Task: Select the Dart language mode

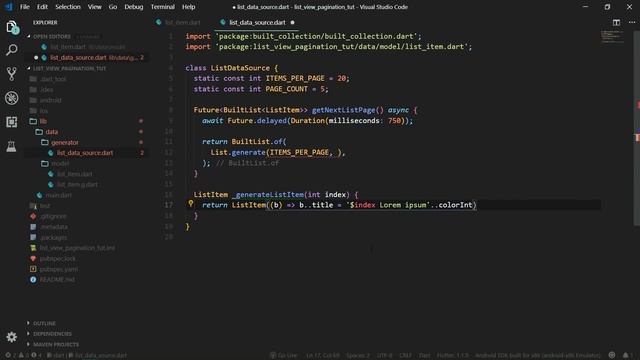Action: point(424,355)
